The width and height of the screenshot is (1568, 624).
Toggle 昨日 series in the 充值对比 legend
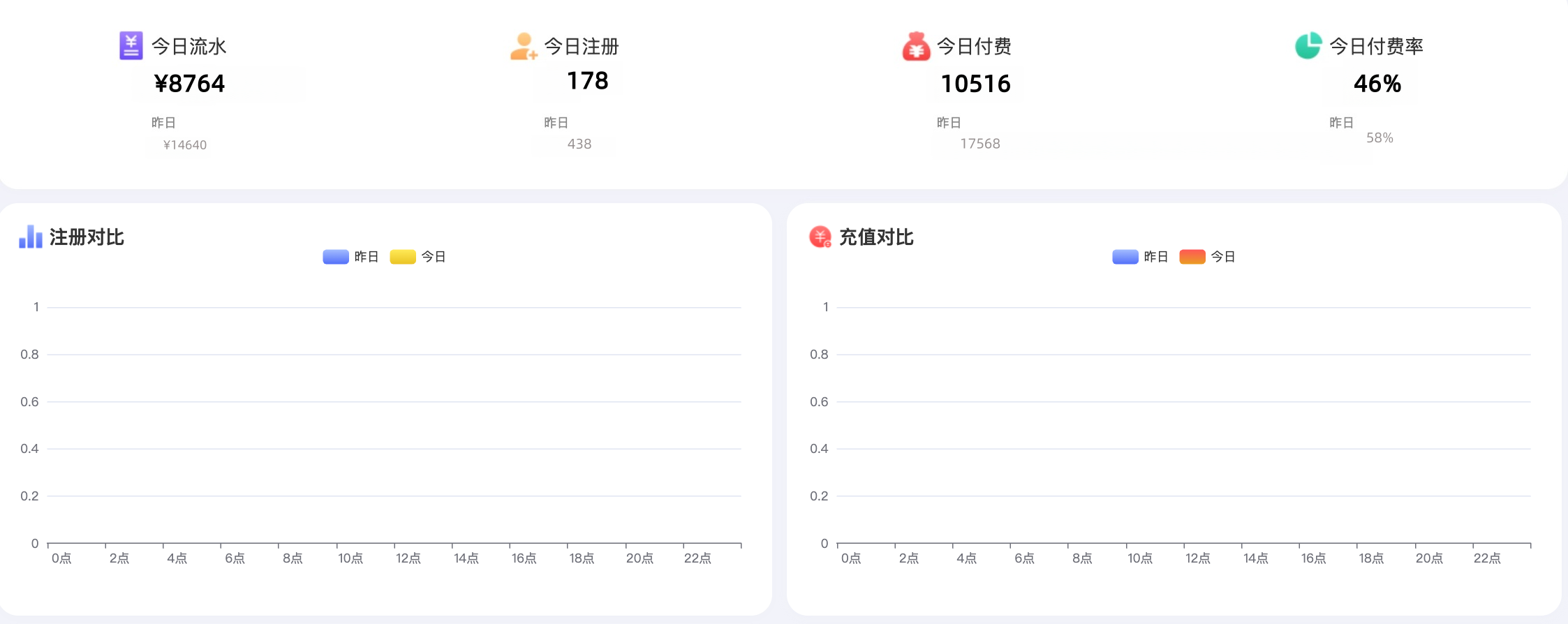(1140, 257)
